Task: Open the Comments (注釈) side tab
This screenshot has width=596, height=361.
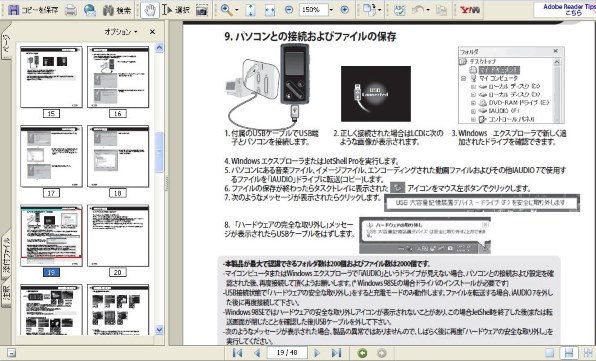Action: [x=6, y=294]
